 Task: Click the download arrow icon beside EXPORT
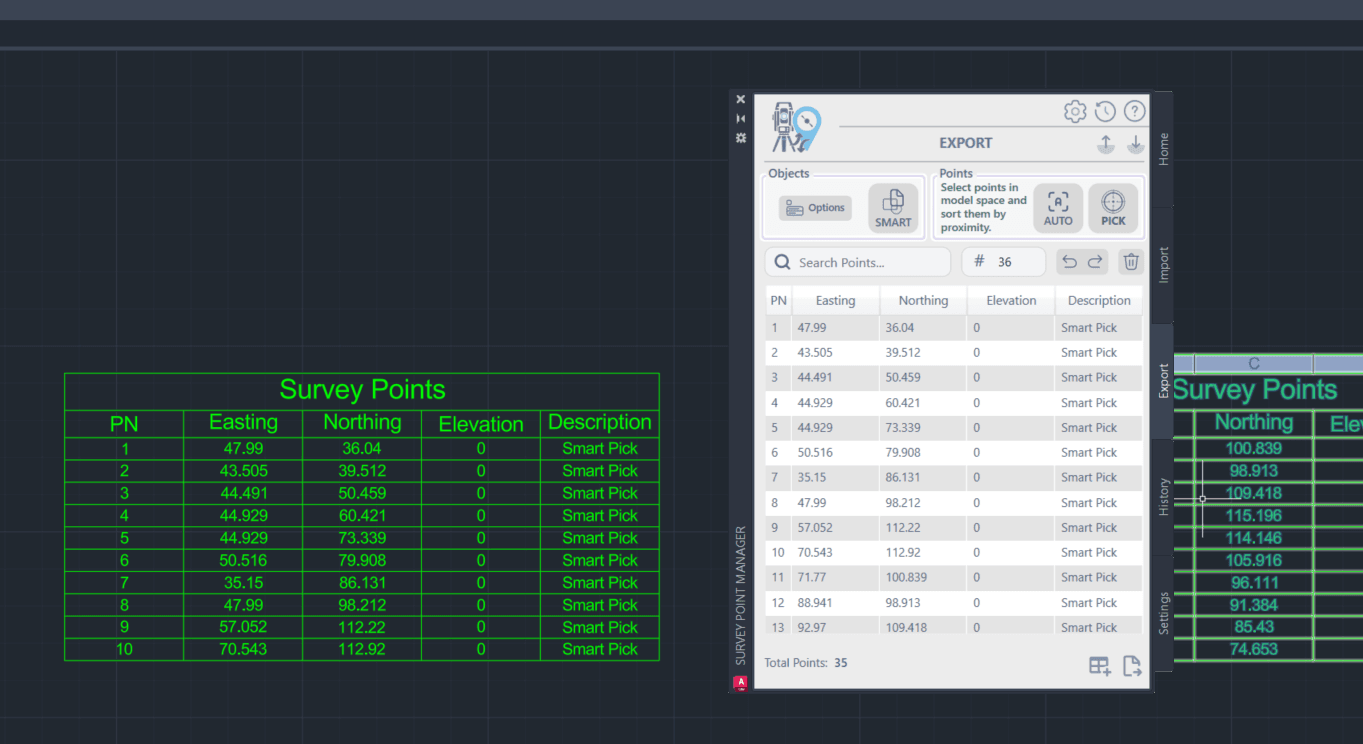[x=1135, y=144]
